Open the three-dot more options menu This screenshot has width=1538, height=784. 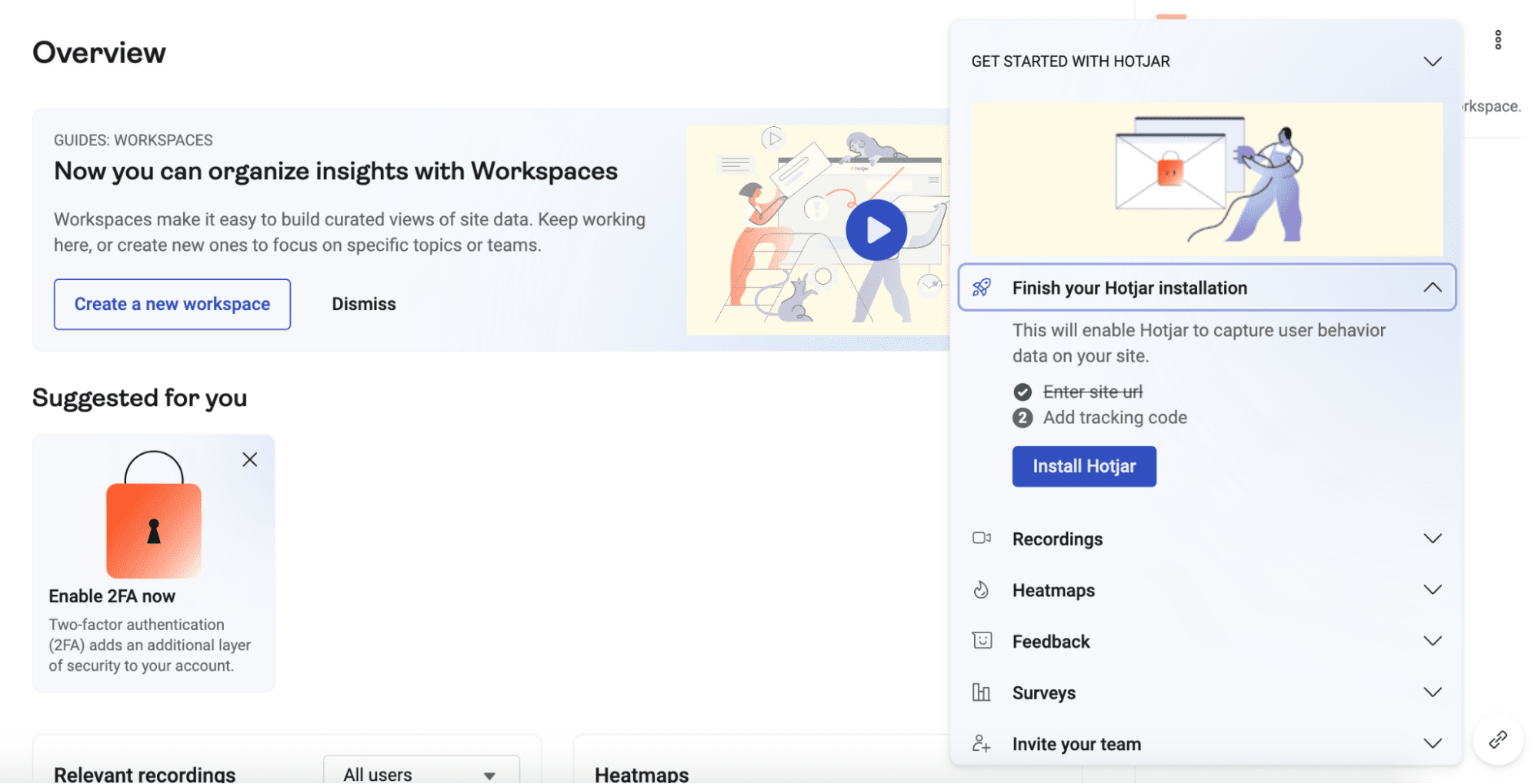point(1497,40)
